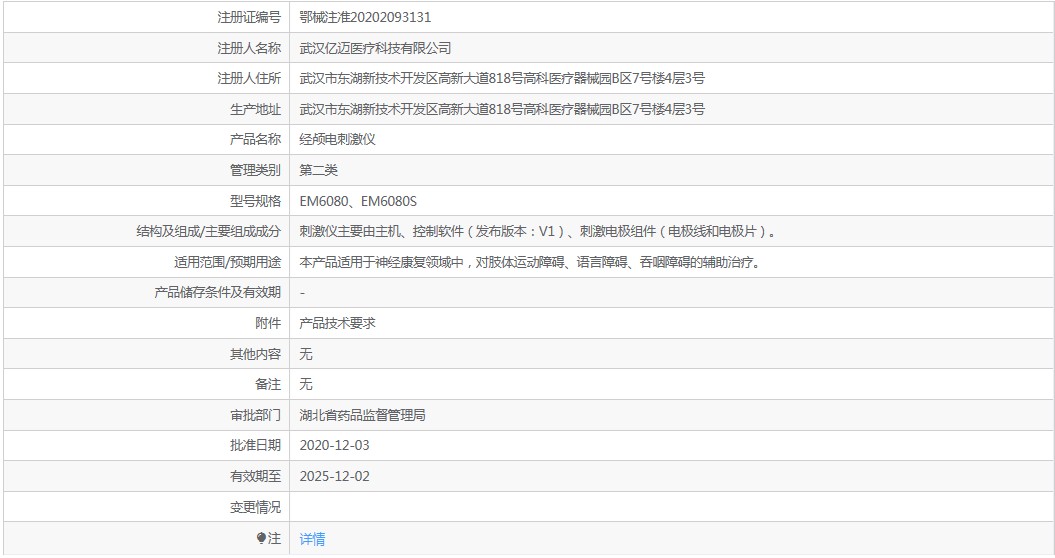Click the 产品名称 label

[x=256, y=139]
